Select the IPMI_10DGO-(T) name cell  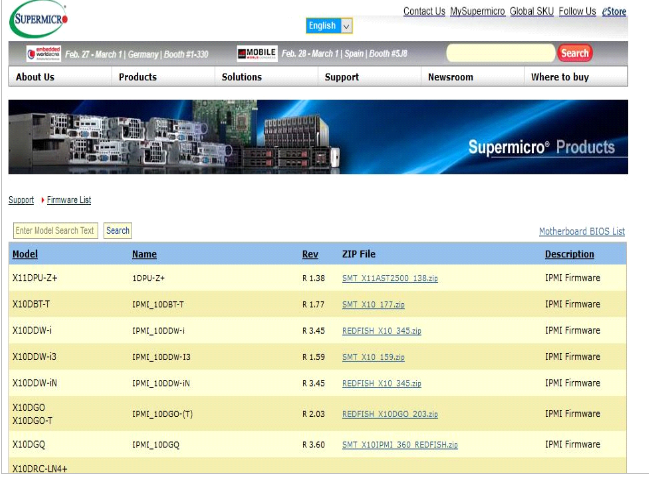[x=162, y=414]
